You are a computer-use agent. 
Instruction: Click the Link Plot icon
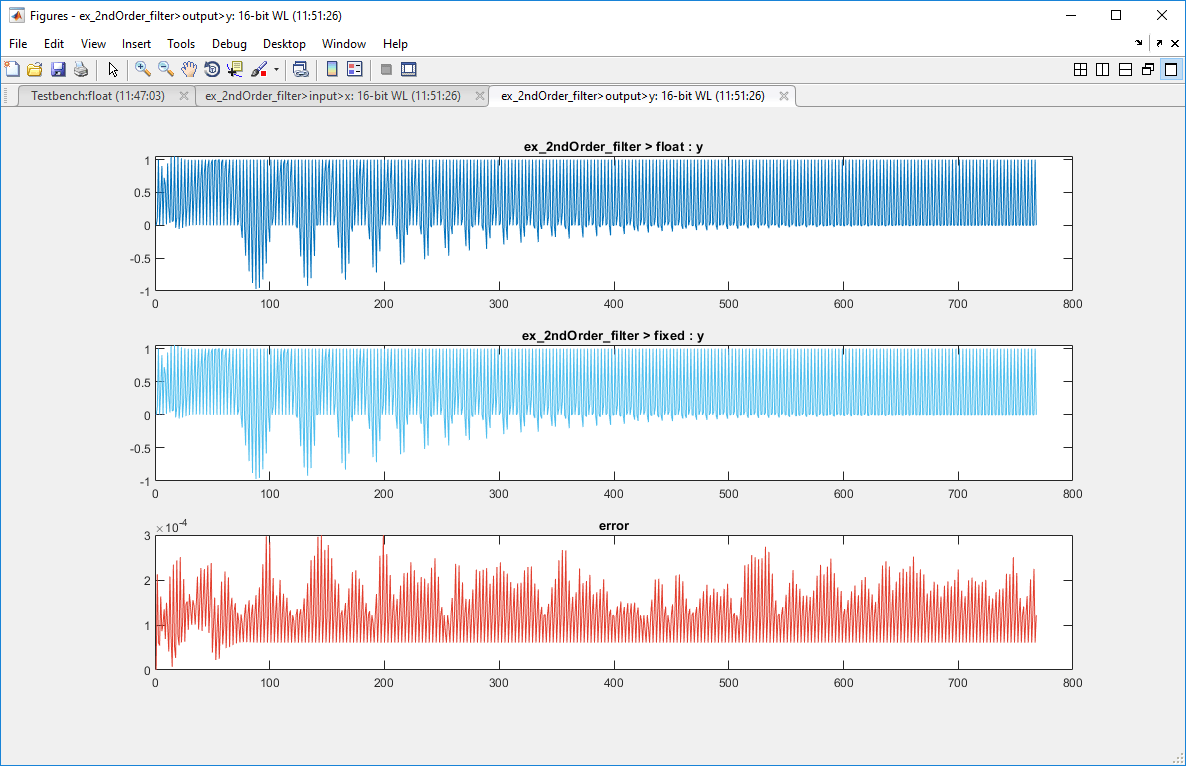click(x=300, y=69)
